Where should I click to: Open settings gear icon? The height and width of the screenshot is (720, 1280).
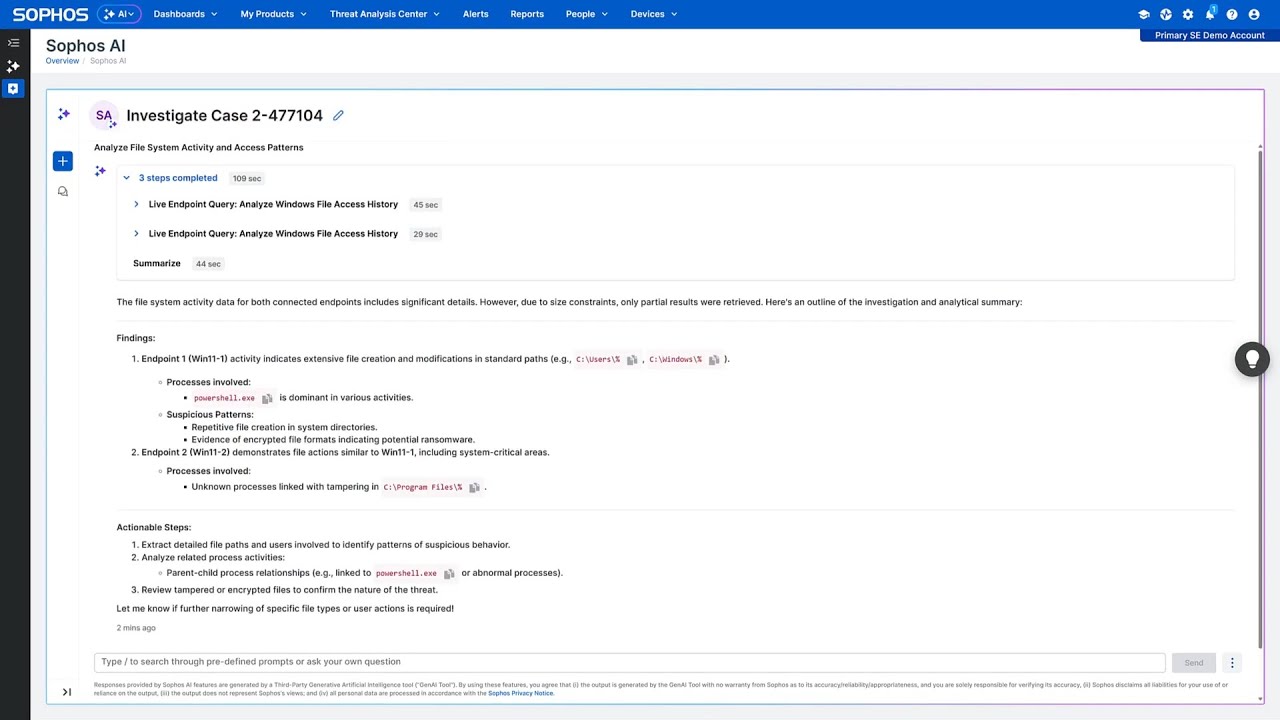1188,14
